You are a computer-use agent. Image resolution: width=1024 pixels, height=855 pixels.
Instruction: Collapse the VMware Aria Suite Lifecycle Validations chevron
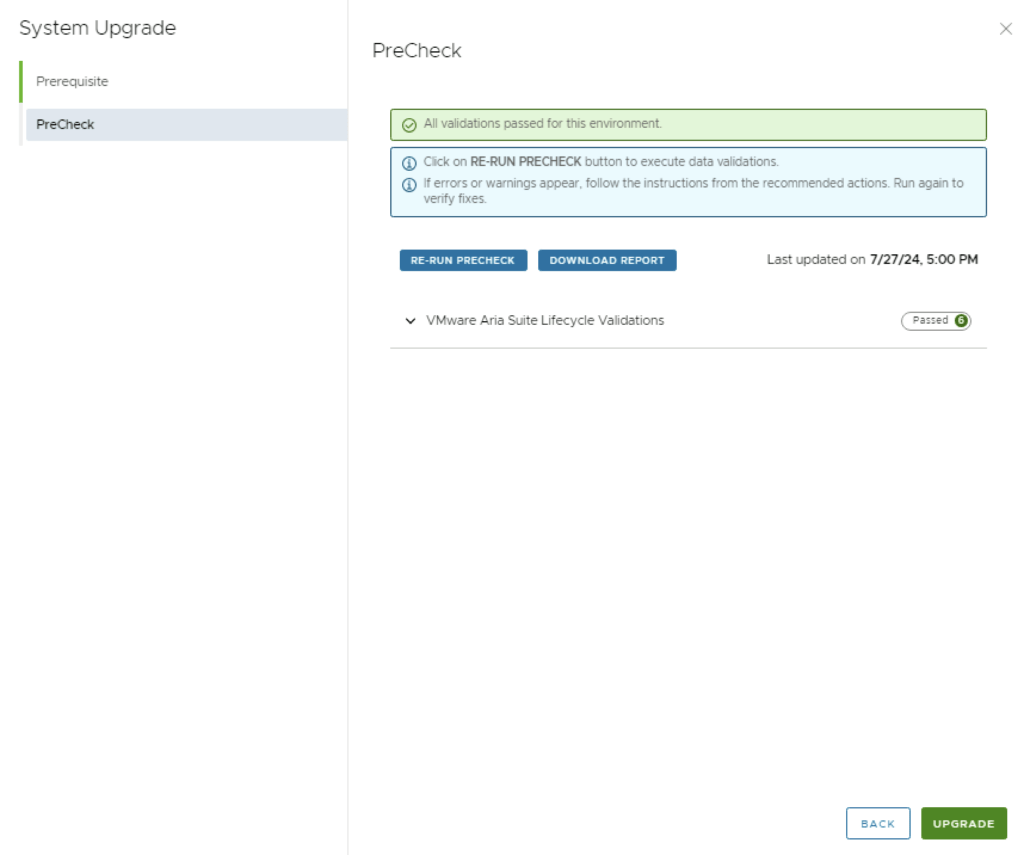point(409,321)
